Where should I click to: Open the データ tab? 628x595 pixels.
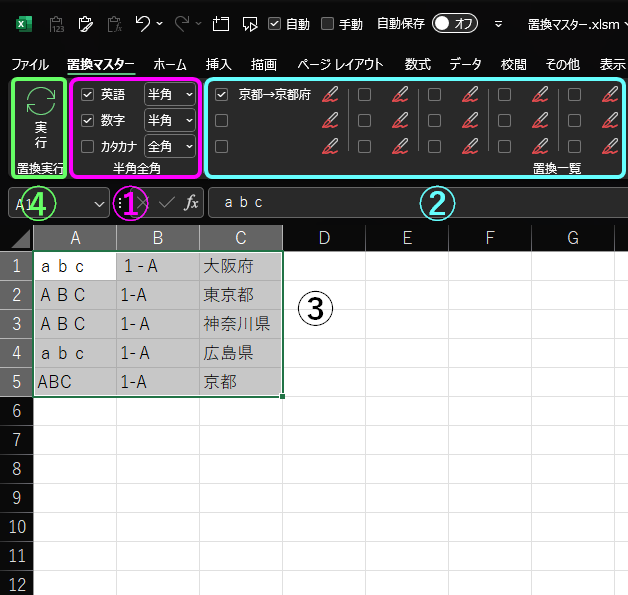point(465,64)
